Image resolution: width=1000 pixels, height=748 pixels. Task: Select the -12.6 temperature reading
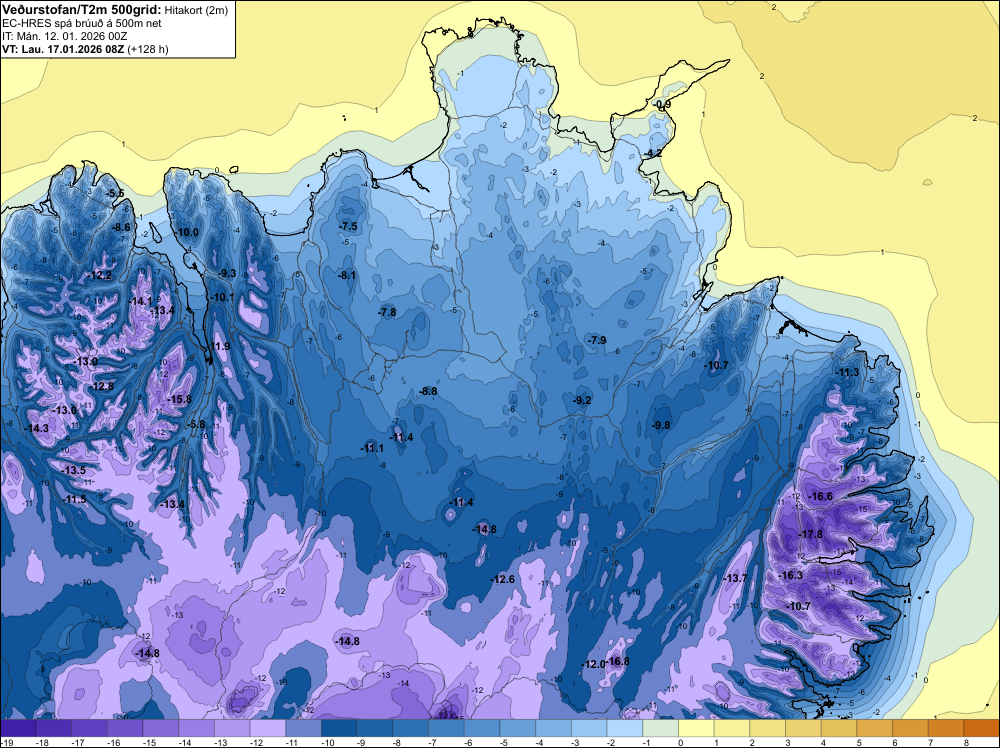503,579
